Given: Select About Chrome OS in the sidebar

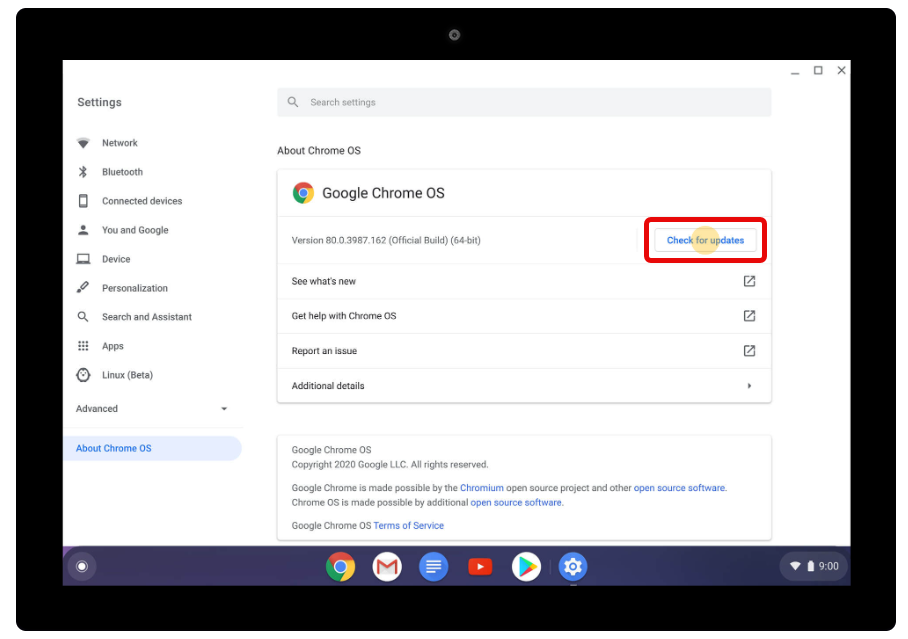Looking at the screenshot, I should 112,447.
